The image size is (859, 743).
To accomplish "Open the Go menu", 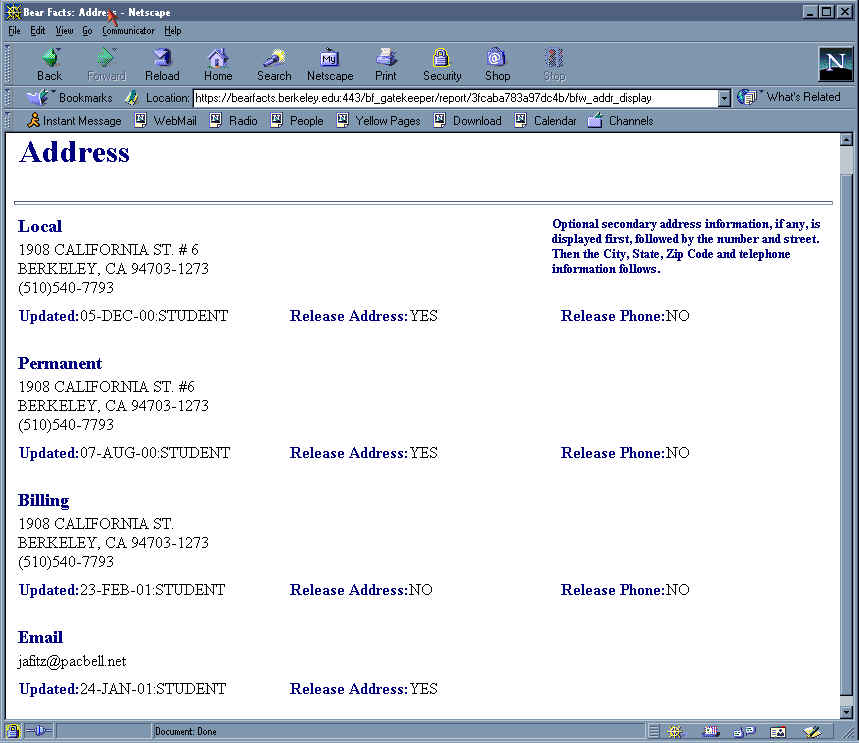I will (x=88, y=31).
